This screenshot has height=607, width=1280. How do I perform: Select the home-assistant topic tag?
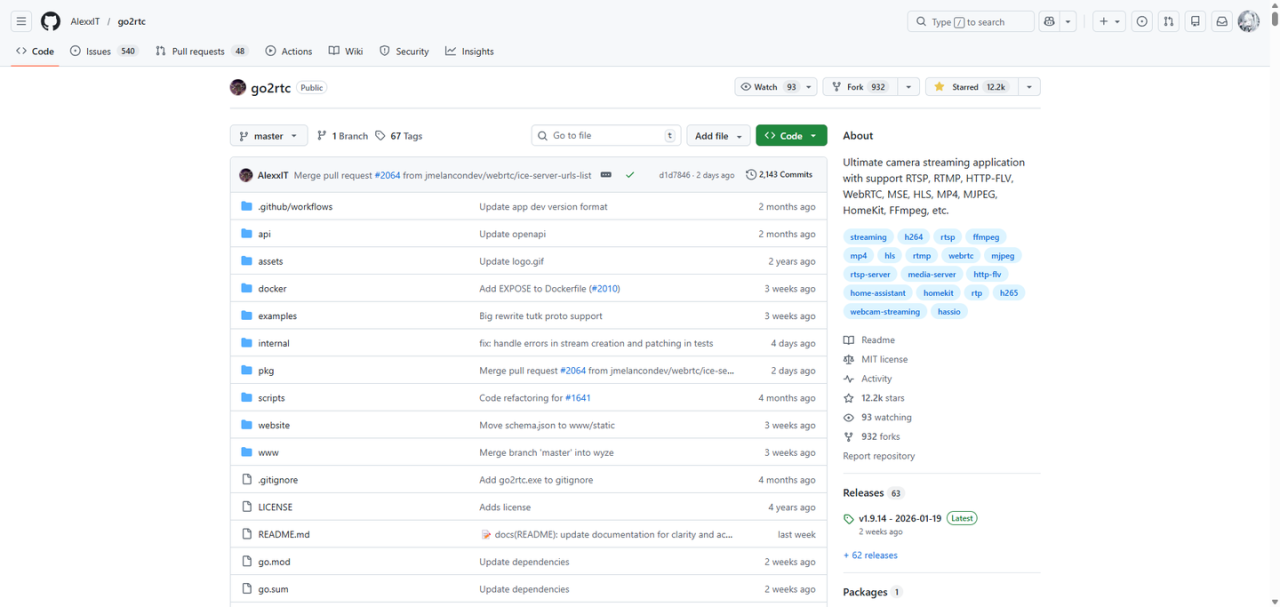click(x=877, y=293)
